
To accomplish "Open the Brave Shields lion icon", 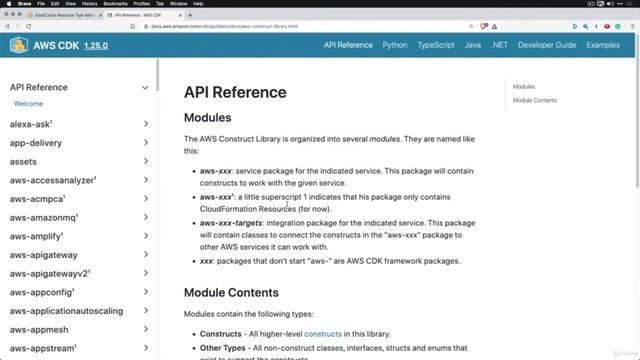I will point(484,26).
